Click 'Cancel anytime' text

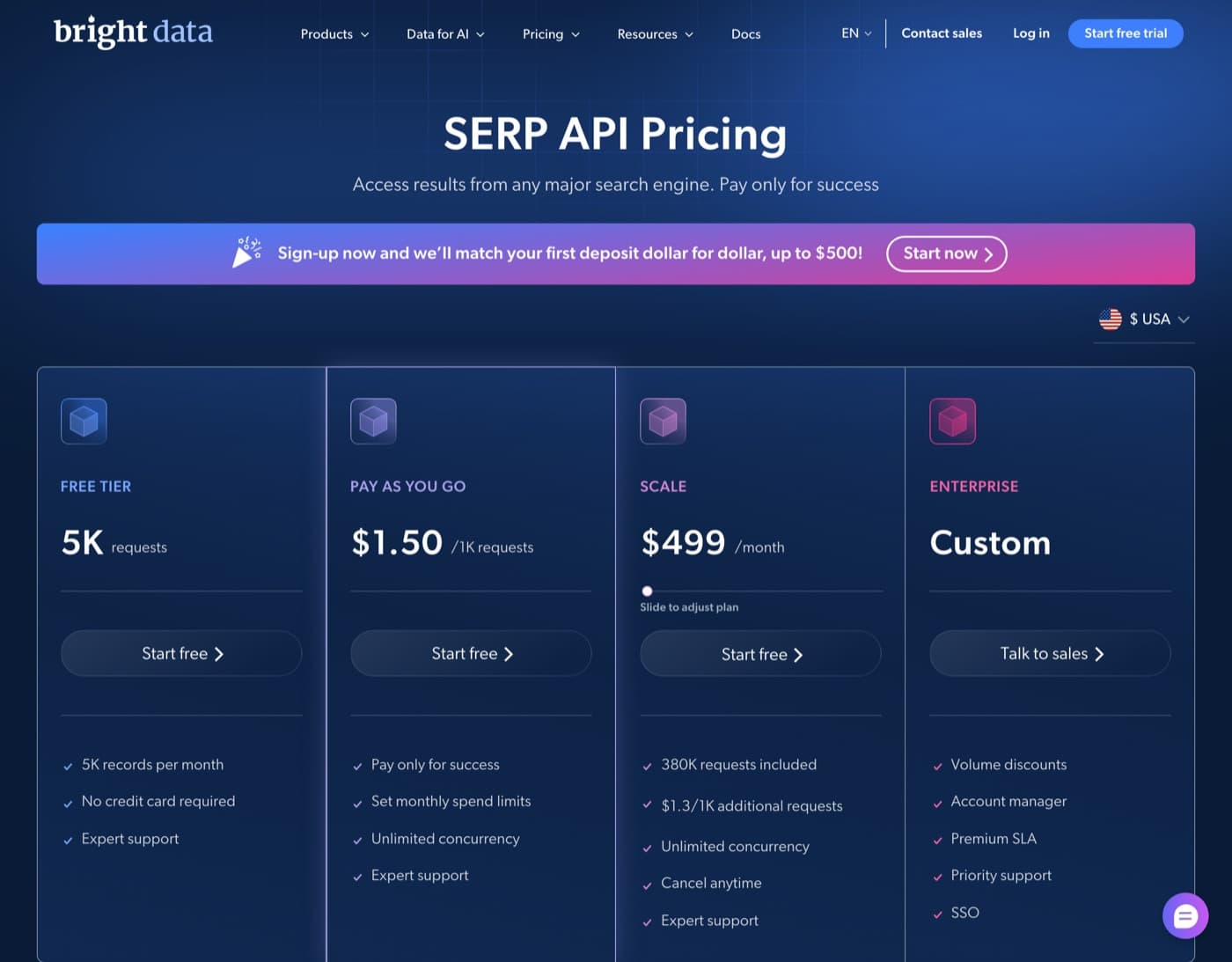pos(711,883)
